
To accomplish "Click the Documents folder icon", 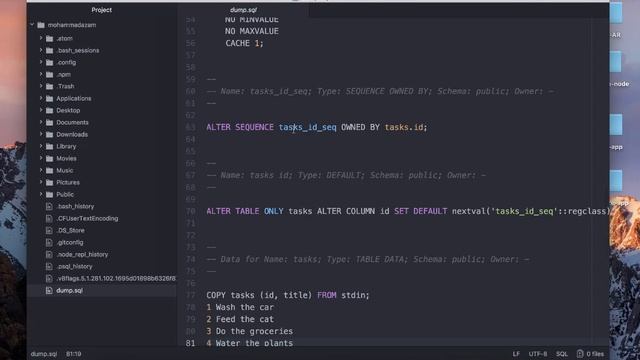I will click(x=49, y=122).
